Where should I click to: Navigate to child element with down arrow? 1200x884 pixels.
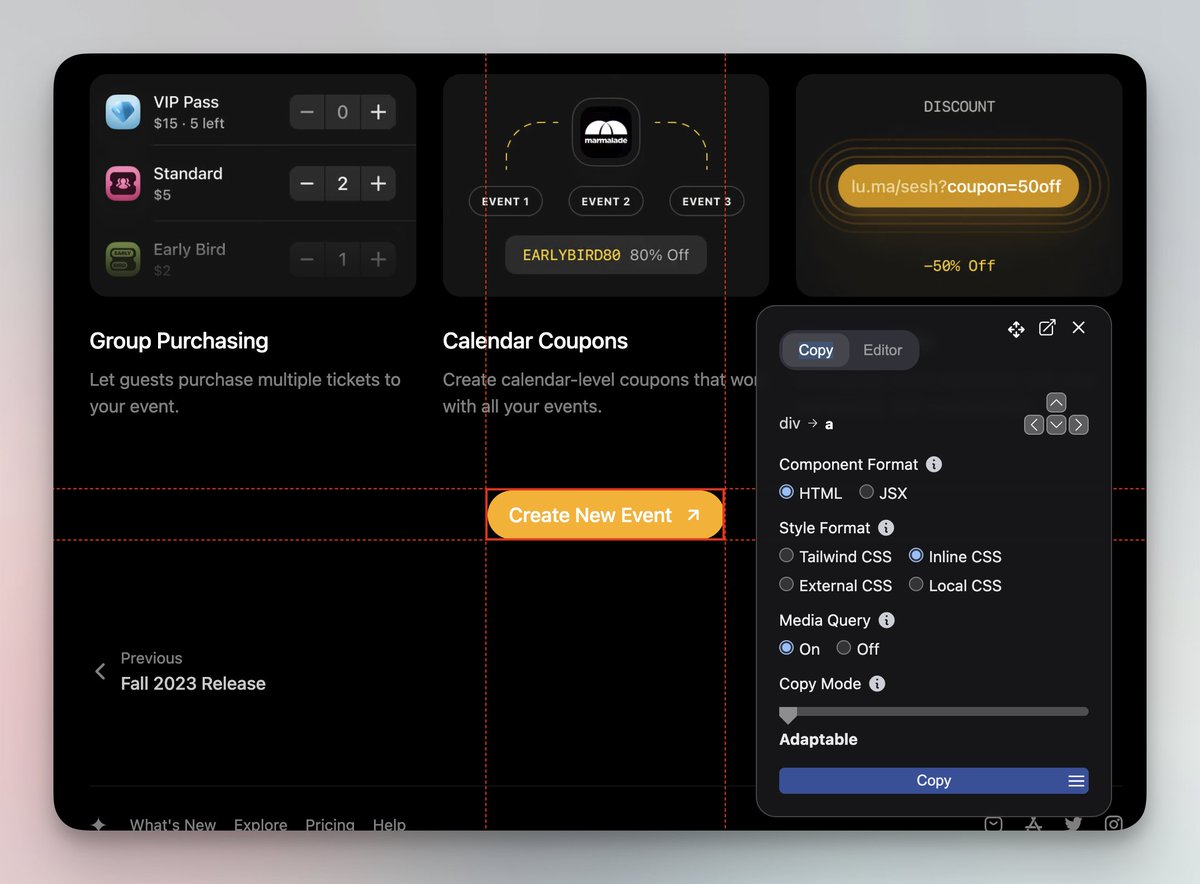pyautogui.click(x=1056, y=425)
